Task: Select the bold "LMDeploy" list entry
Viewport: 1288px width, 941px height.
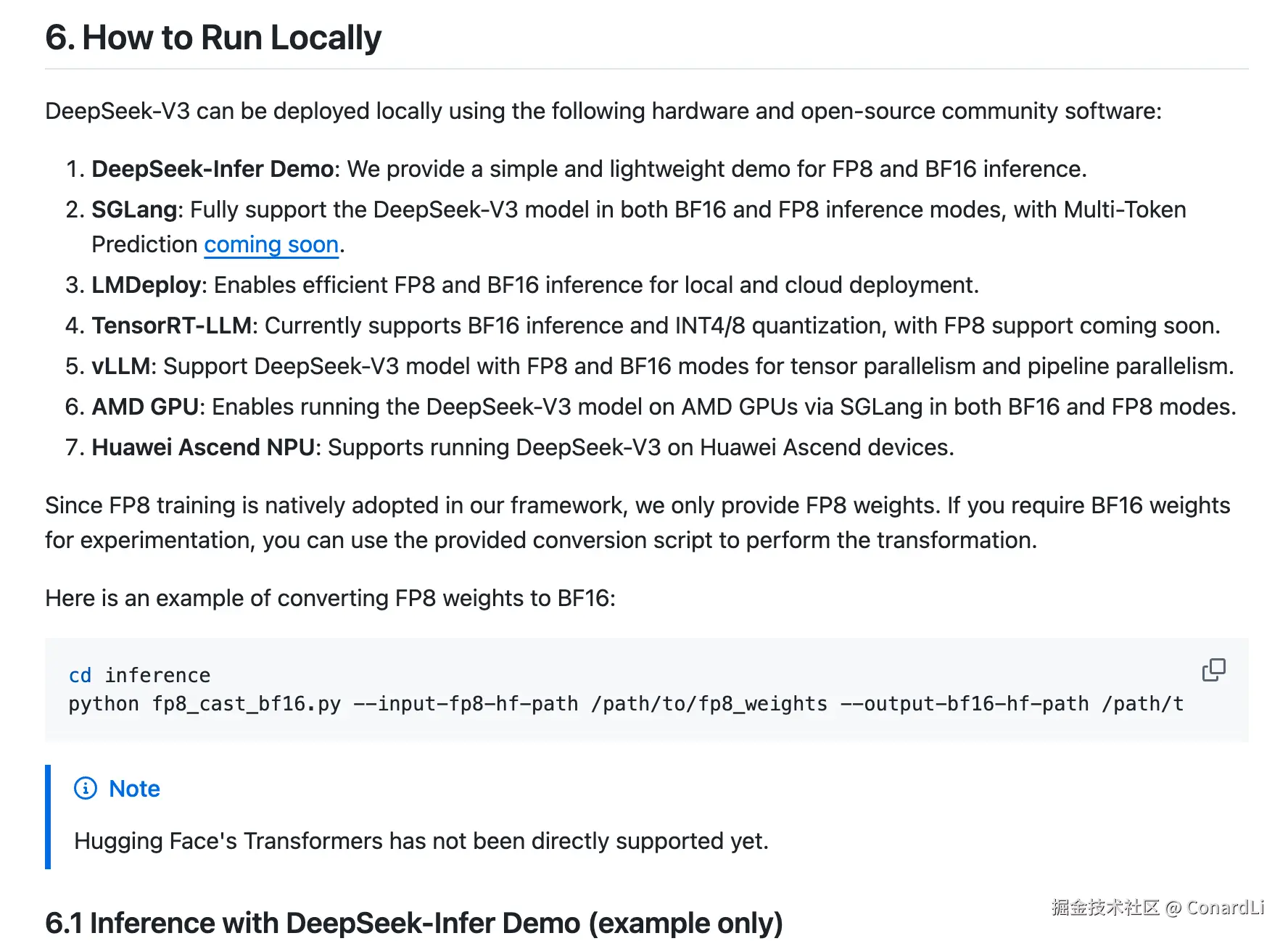Action: 146,285
